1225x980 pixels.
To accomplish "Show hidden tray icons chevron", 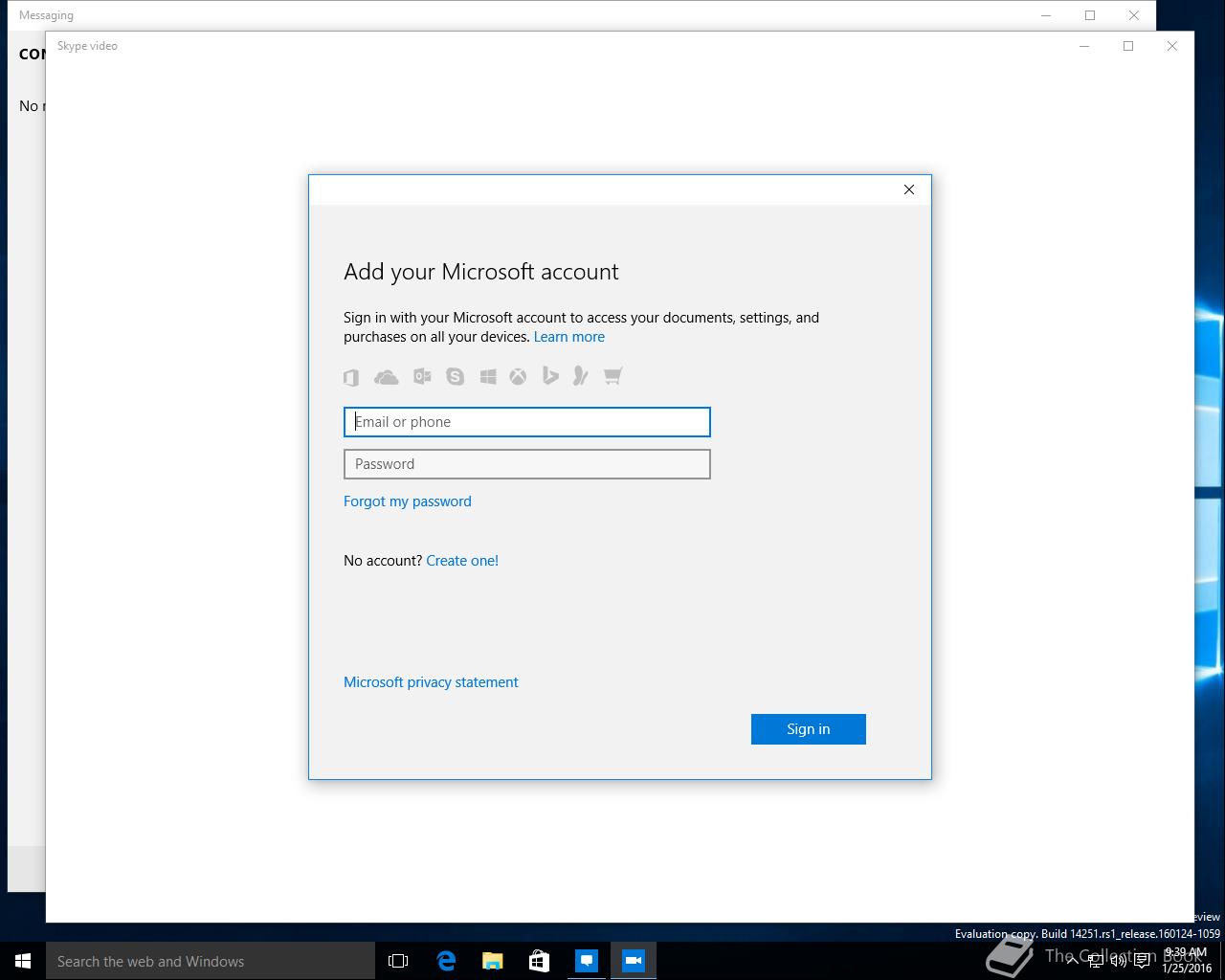I will coord(1072,961).
